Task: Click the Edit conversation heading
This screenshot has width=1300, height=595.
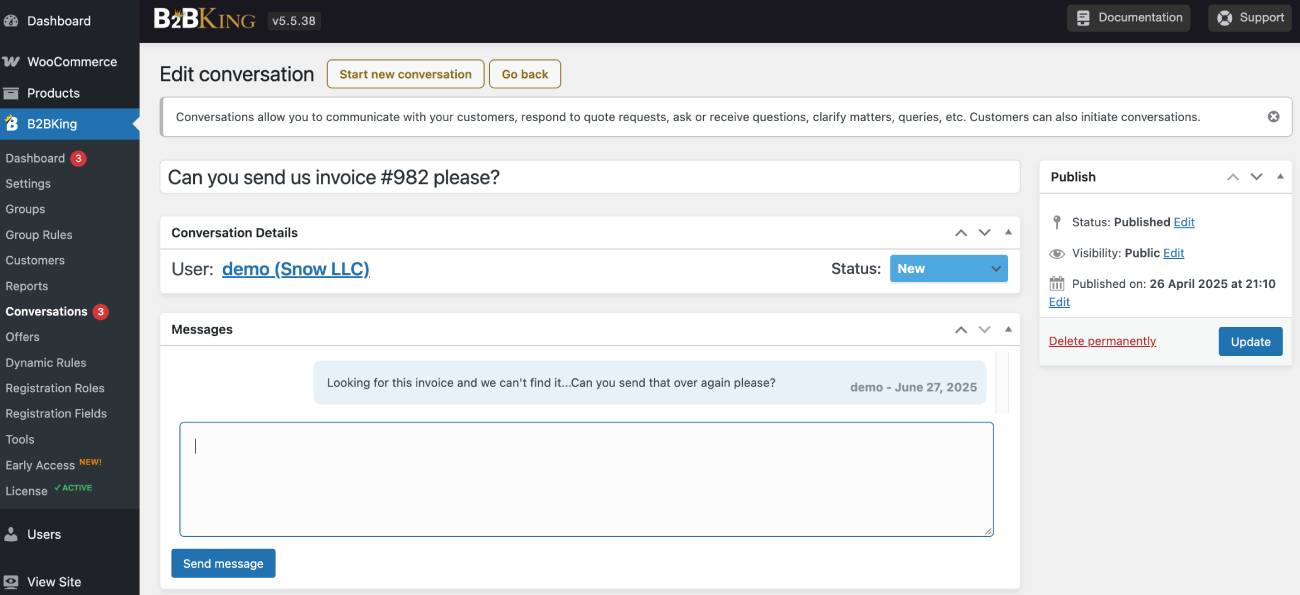Action: click(237, 74)
